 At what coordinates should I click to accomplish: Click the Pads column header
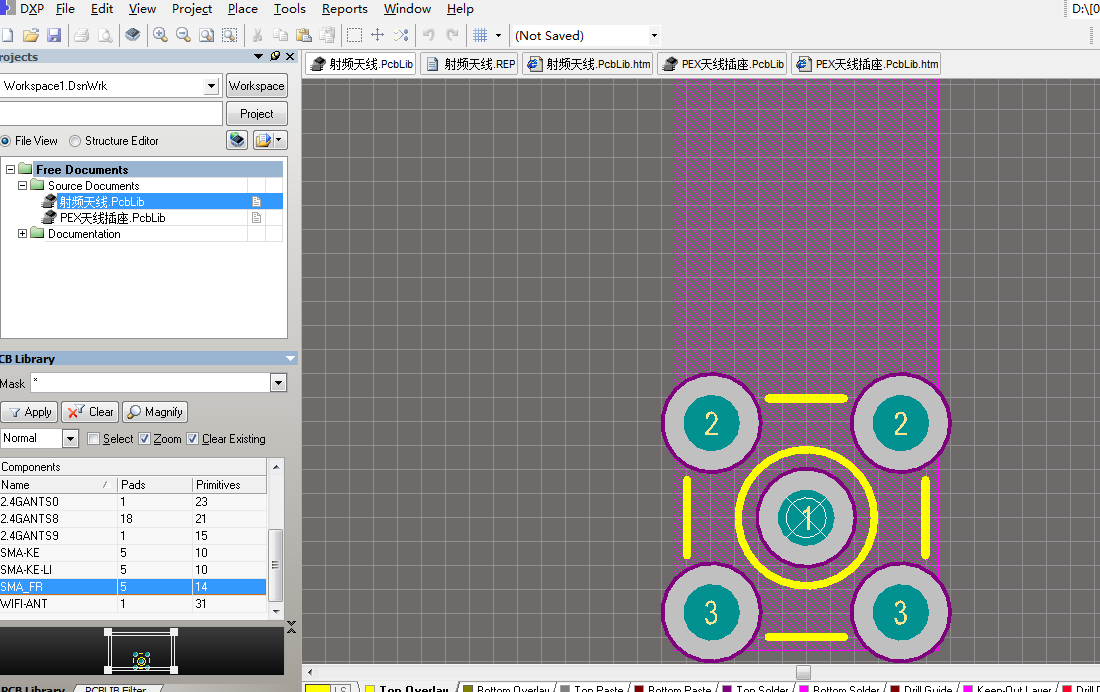coord(154,485)
